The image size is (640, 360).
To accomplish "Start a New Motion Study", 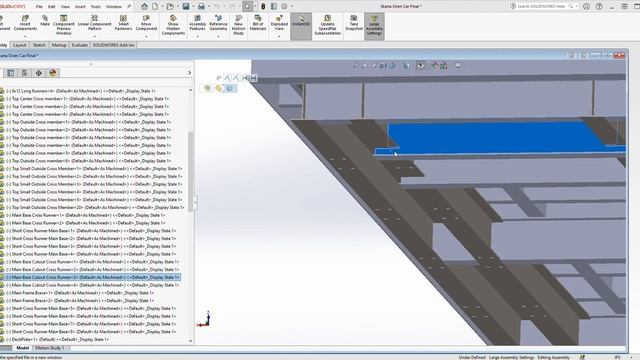I will click(238, 24).
